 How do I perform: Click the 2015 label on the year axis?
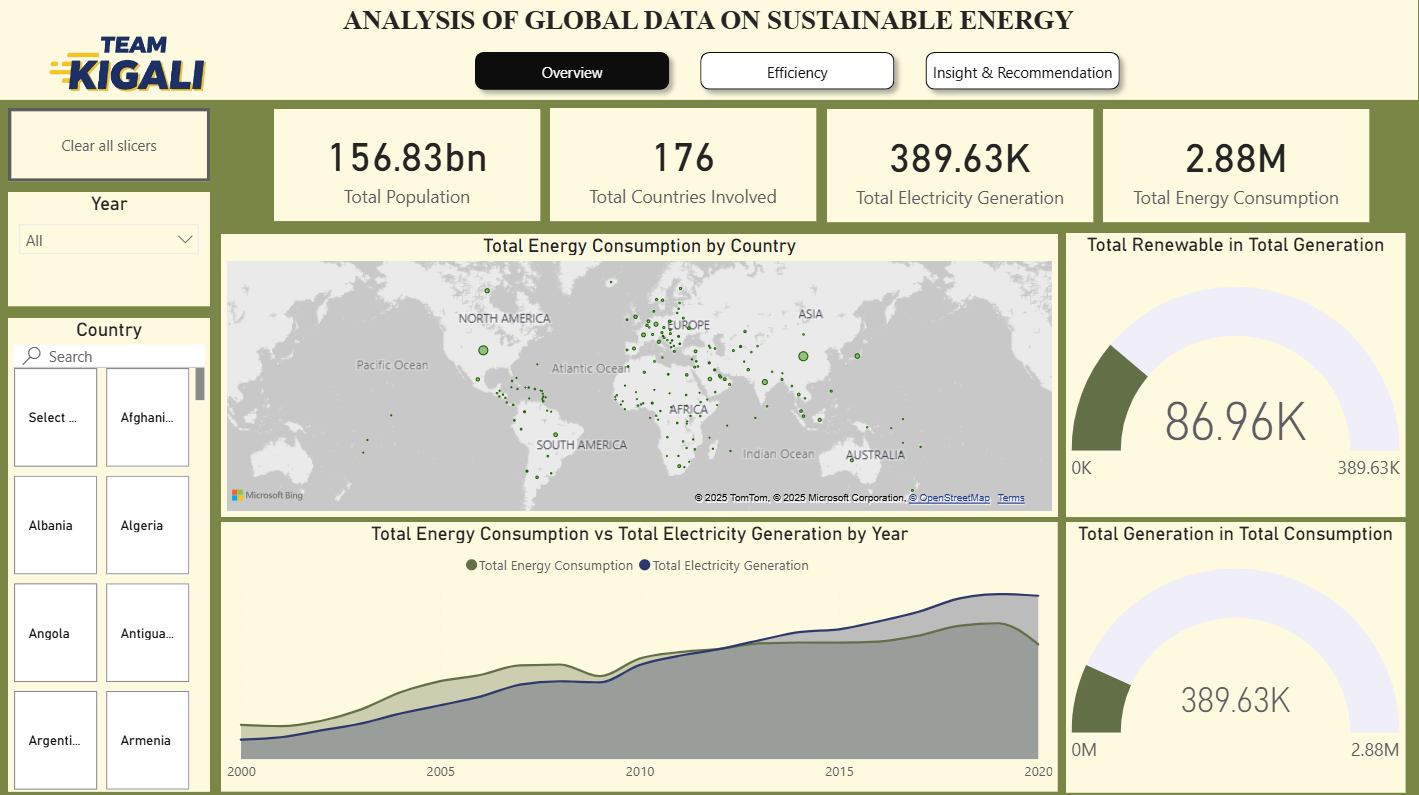pyautogui.click(x=839, y=771)
